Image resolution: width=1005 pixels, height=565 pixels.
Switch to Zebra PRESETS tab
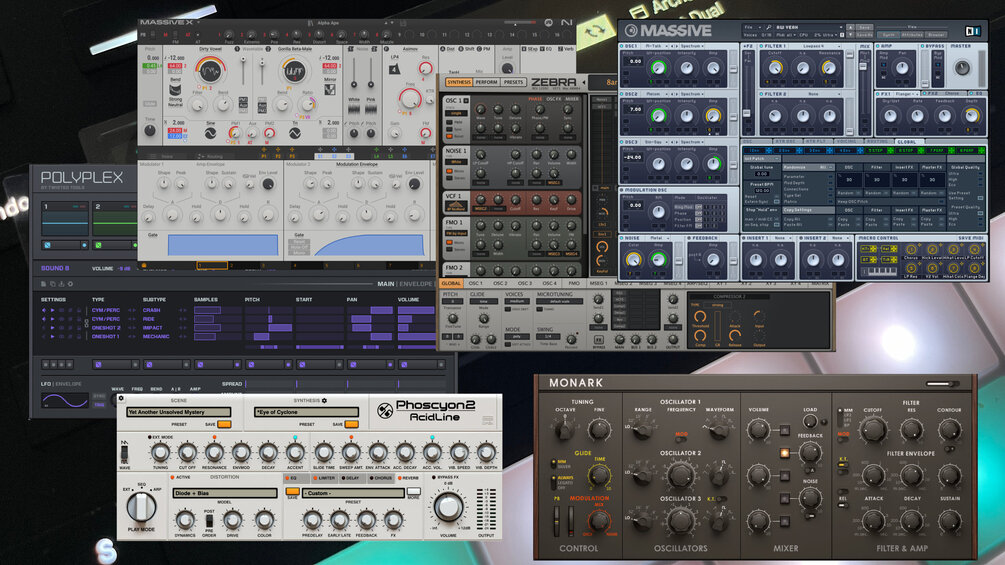pyautogui.click(x=513, y=83)
